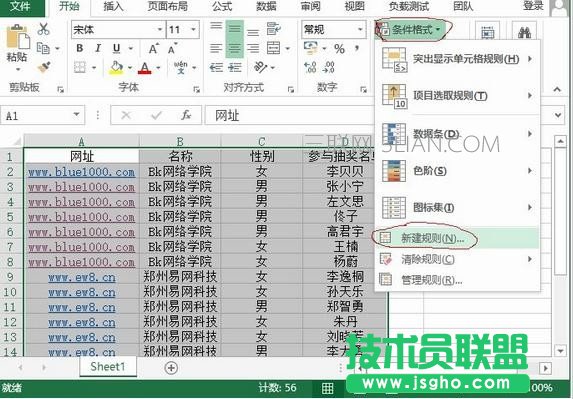Open the number format 常规 dropdown
573x399 pixels.
pos(360,29)
